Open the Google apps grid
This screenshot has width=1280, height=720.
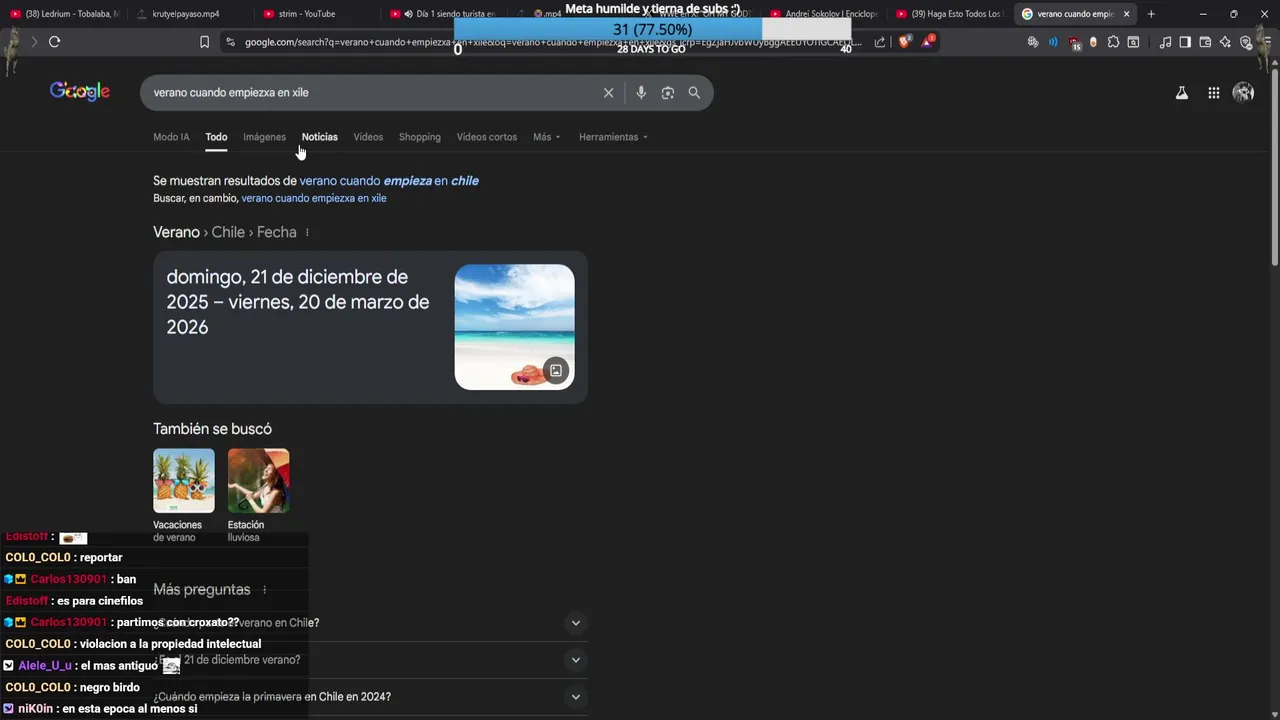click(x=1213, y=93)
